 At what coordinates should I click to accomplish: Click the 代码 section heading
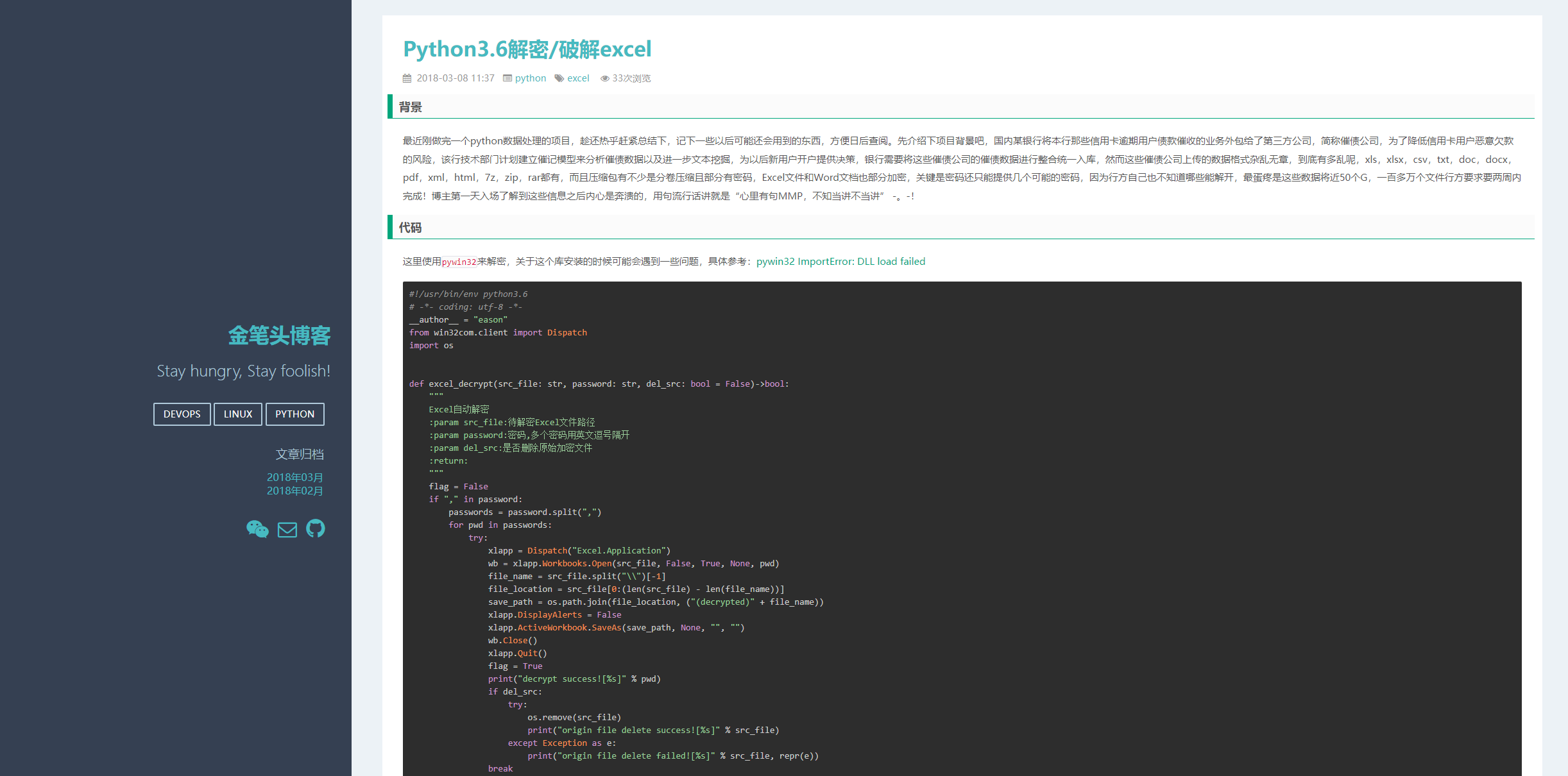click(x=411, y=228)
